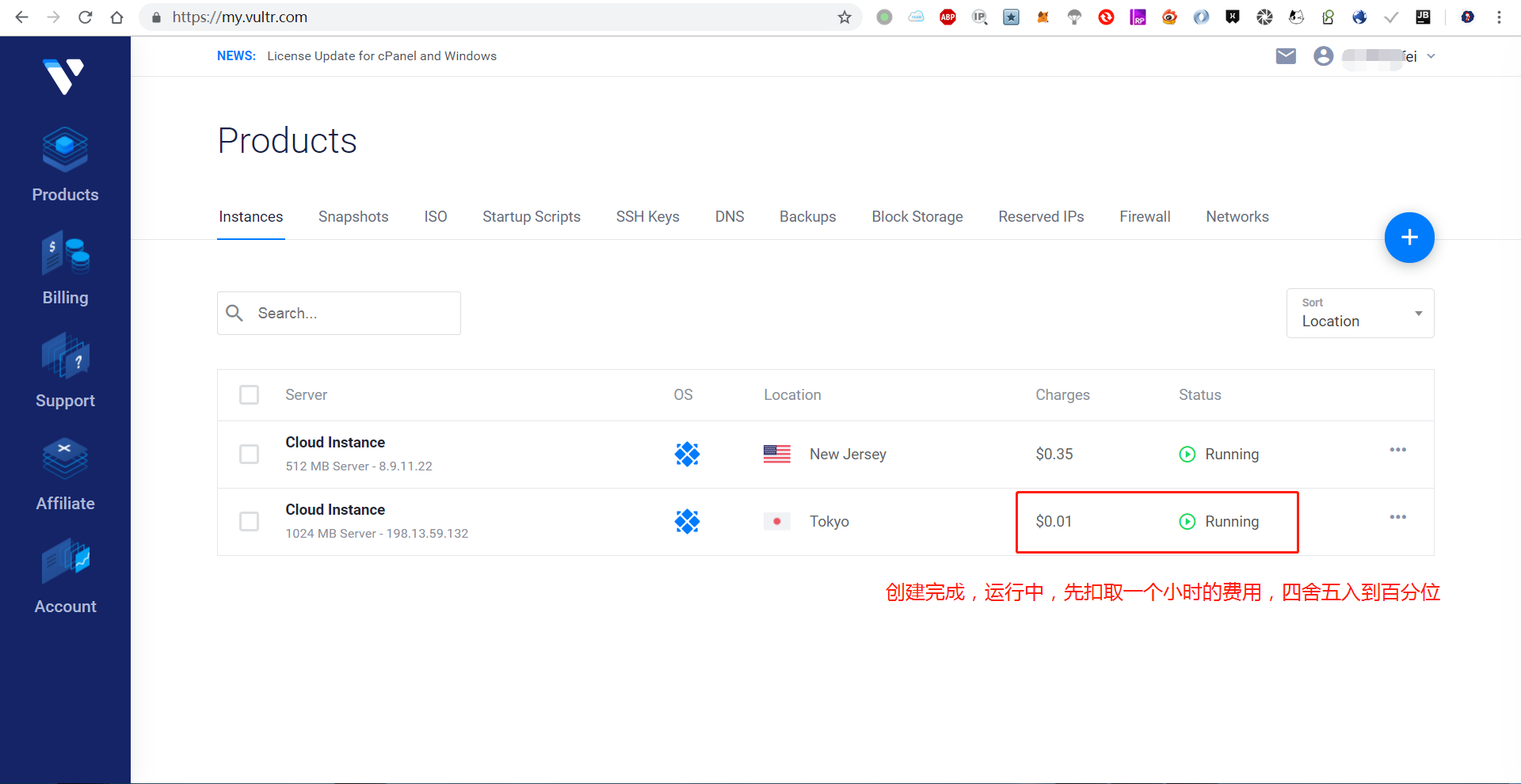Screen dimensions: 1521x784
Task: Reload the page with the browser refresh icon
Action: (86, 17)
